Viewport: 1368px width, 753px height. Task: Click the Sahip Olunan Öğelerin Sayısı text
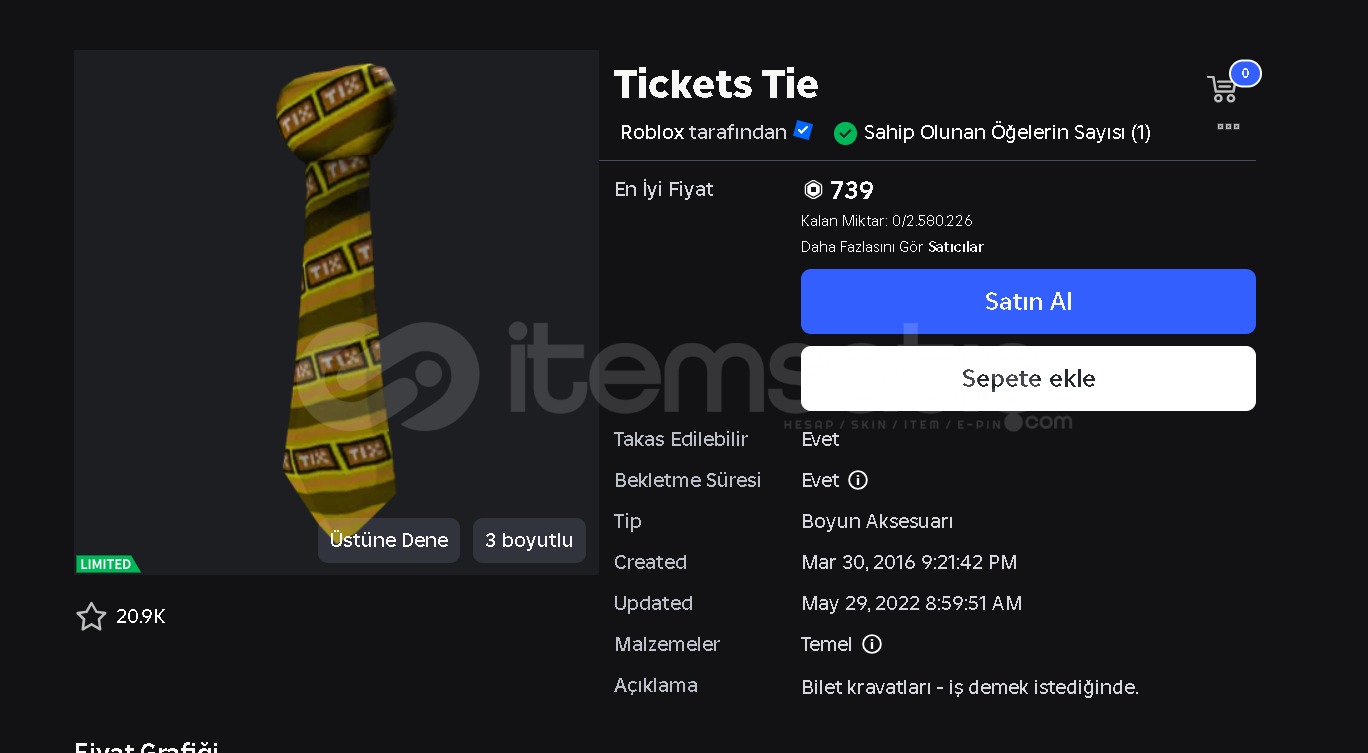pyautogui.click(x=1006, y=132)
